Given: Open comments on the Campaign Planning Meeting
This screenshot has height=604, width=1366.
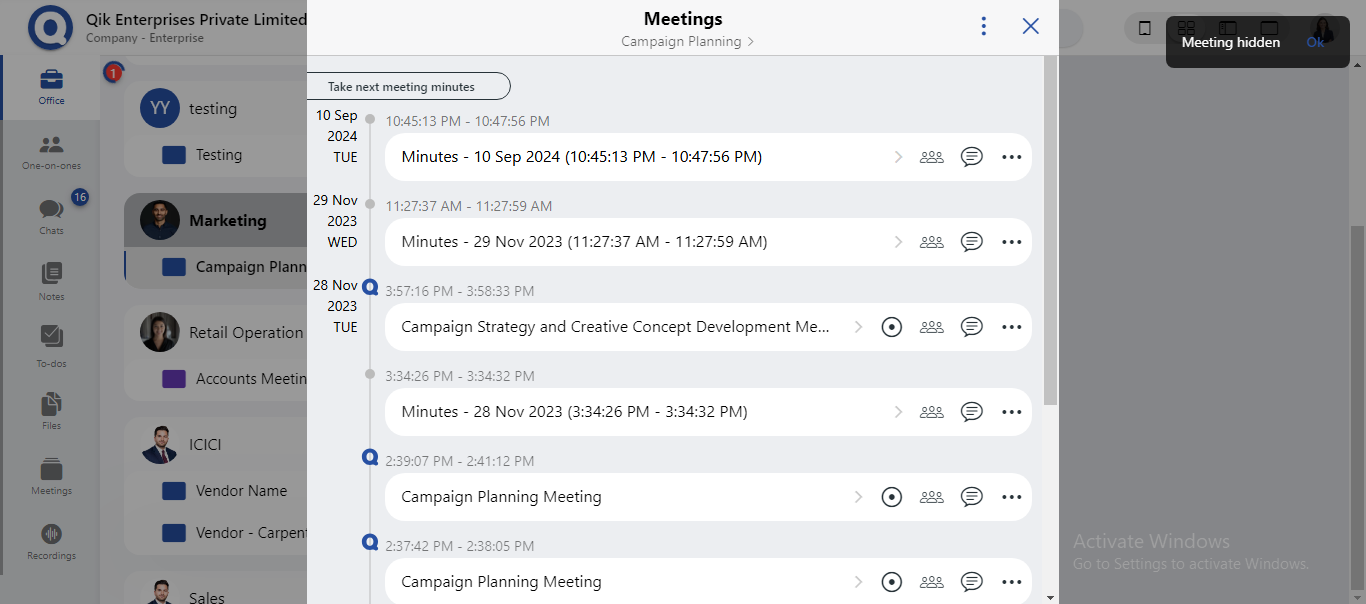Looking at the screenshot, I should point(971,496).
